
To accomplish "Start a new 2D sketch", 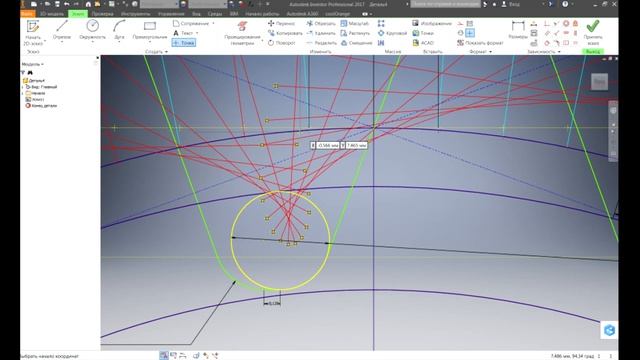I will [33, 33].
